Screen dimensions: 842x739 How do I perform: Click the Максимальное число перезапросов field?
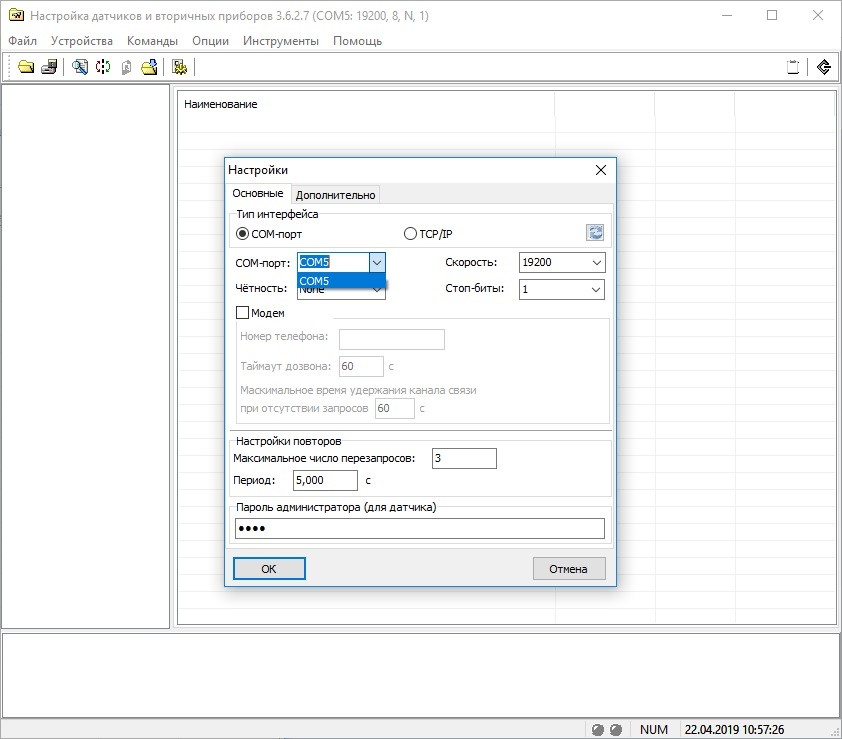point(464,458)
